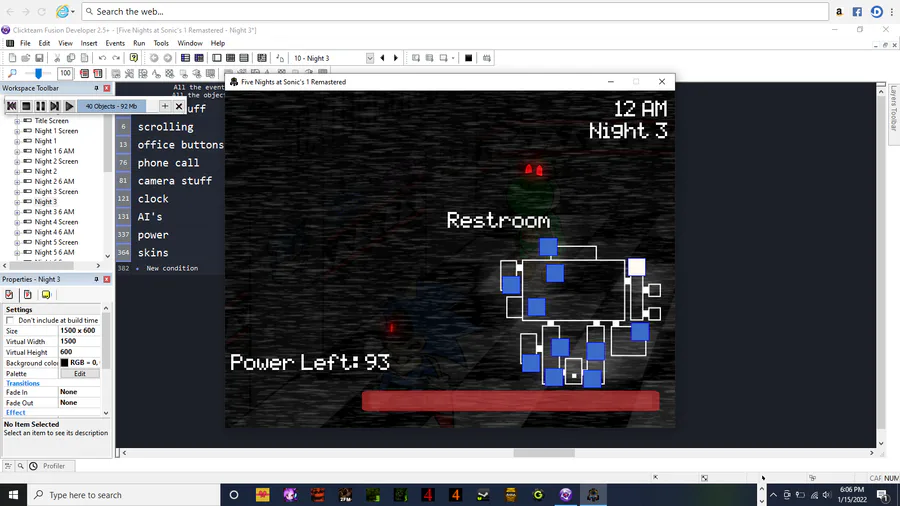Viewport: 900px width, 506px height.
Task: Click the yellow Help question mark icon
Action: click(x=134, y=58)
